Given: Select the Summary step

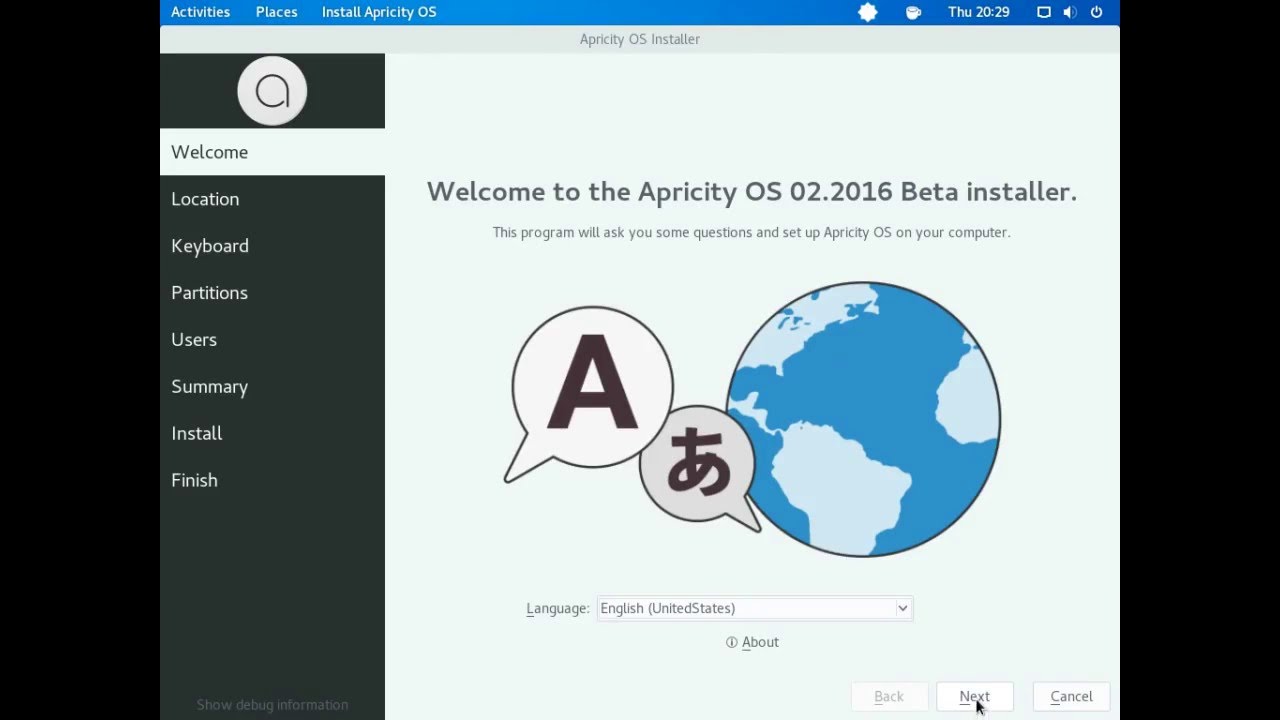Looking at the screenshot, I should pyautogui.click(x=272, y=387).
